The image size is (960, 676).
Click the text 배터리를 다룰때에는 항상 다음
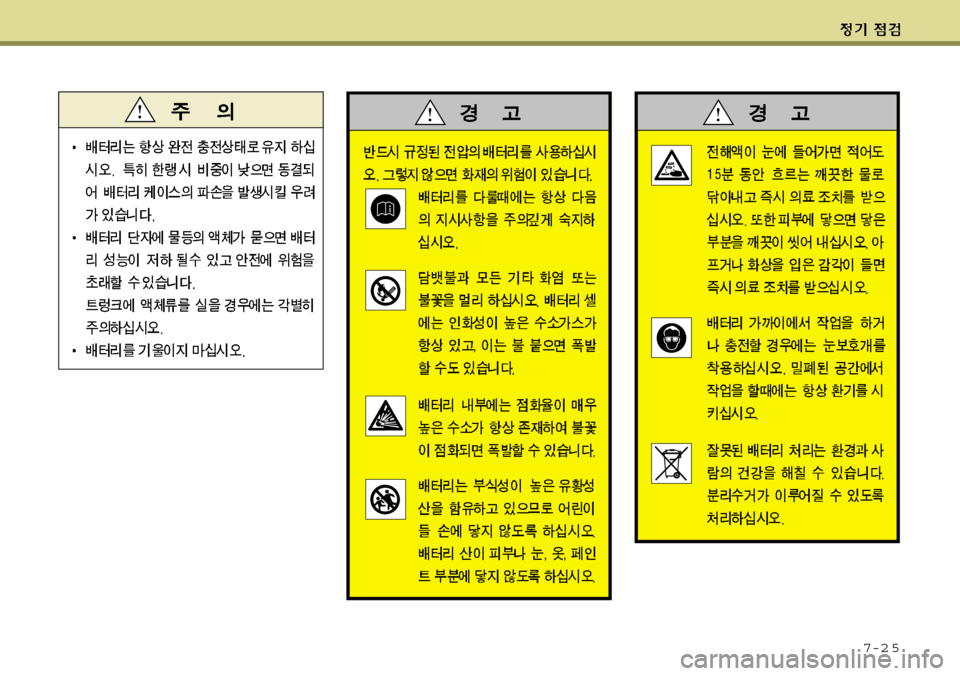click(507, 197)
